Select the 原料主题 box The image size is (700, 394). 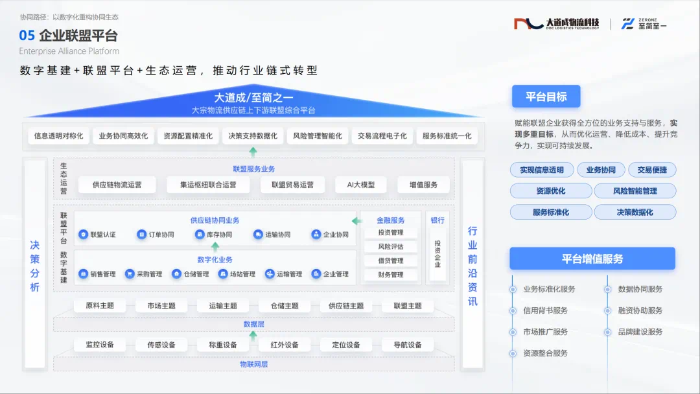(100, 306)
